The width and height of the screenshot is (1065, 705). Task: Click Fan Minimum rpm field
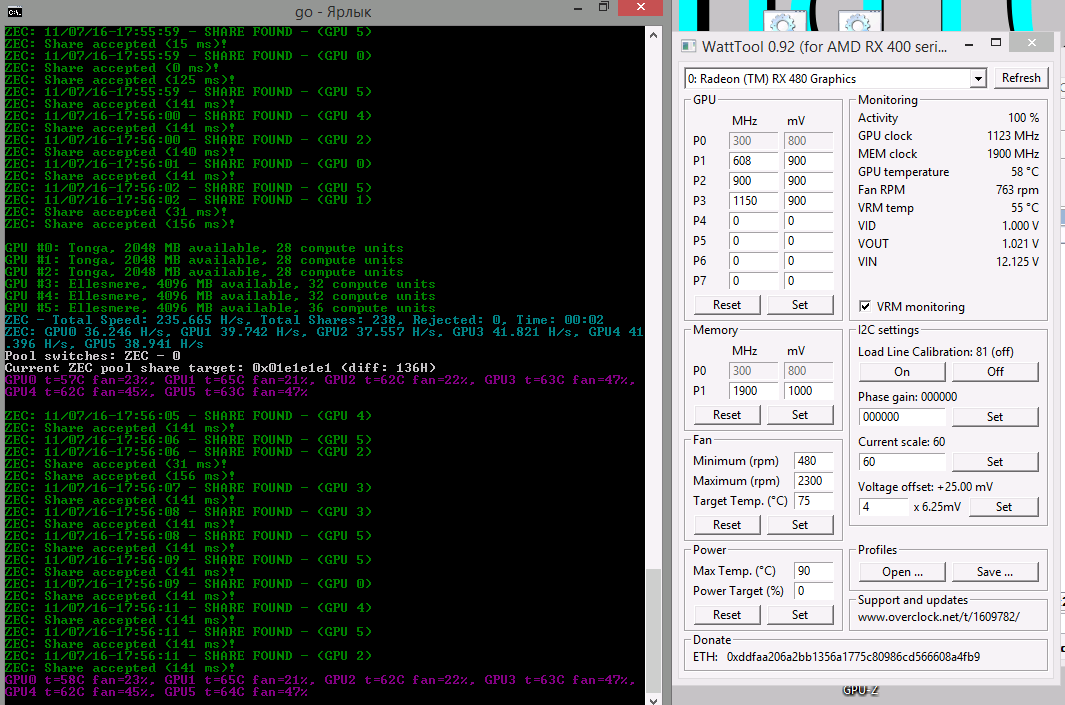[x=814, y=460]
